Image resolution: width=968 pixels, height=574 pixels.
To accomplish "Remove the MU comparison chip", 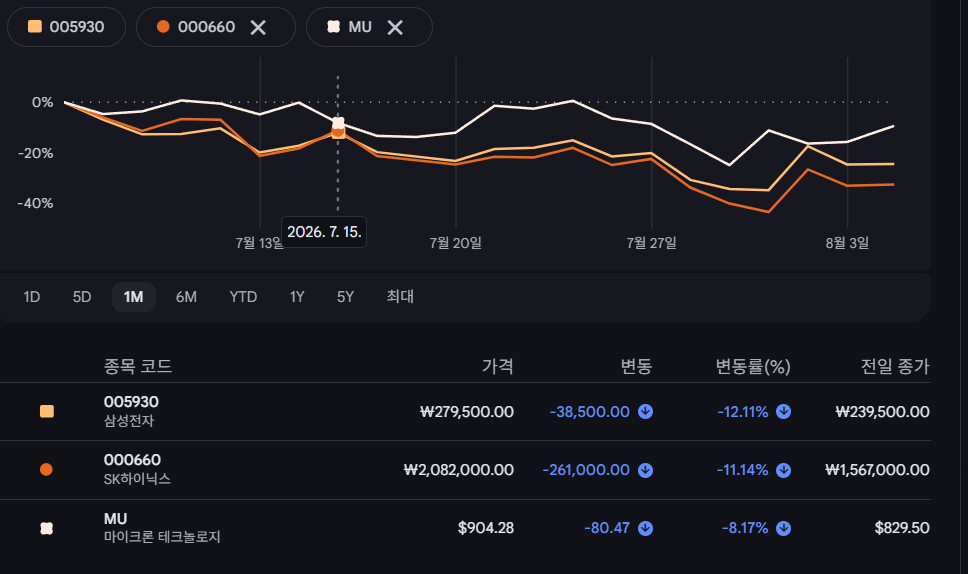I will coord(395,27).
